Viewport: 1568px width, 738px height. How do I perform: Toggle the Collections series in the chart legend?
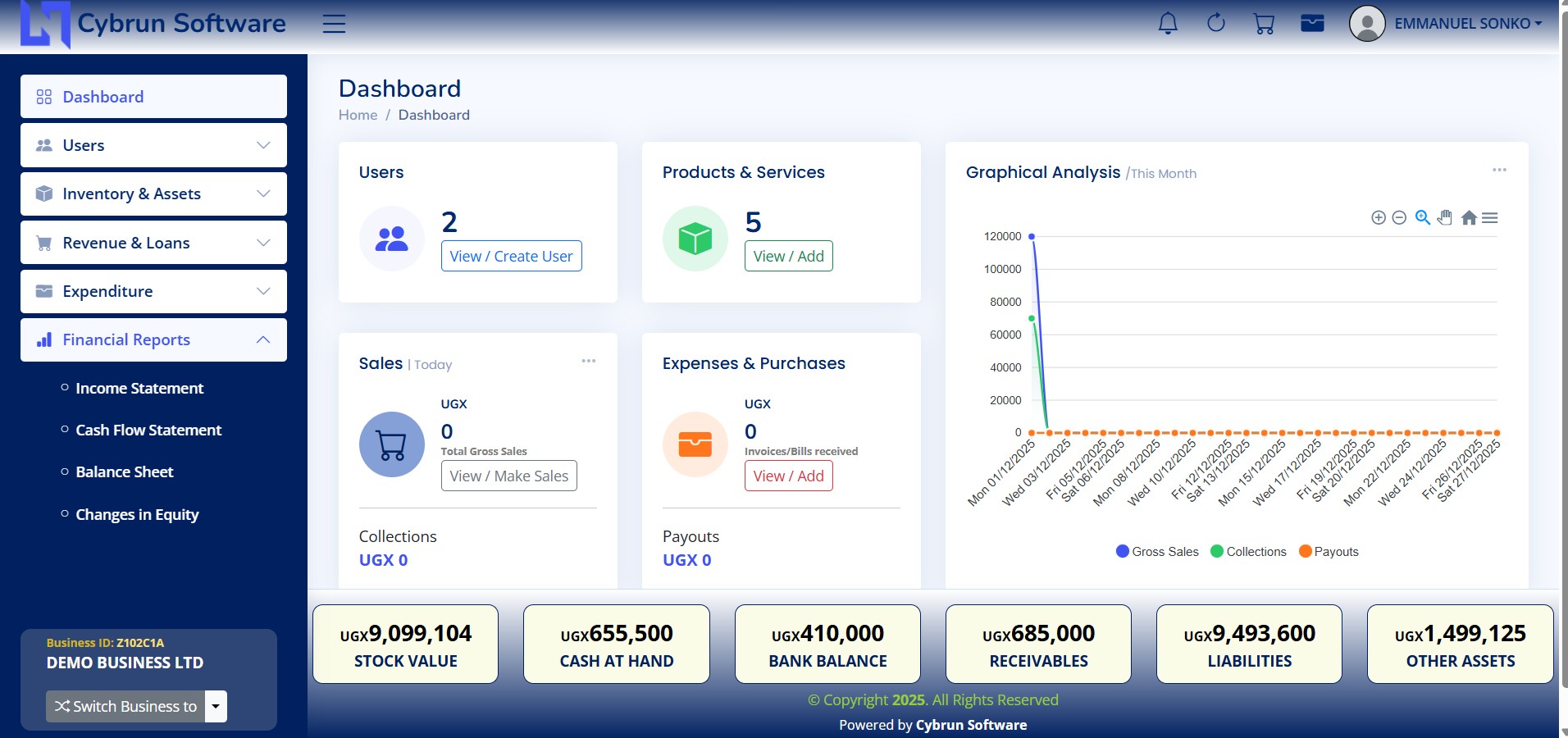[x=1247, y=551]
